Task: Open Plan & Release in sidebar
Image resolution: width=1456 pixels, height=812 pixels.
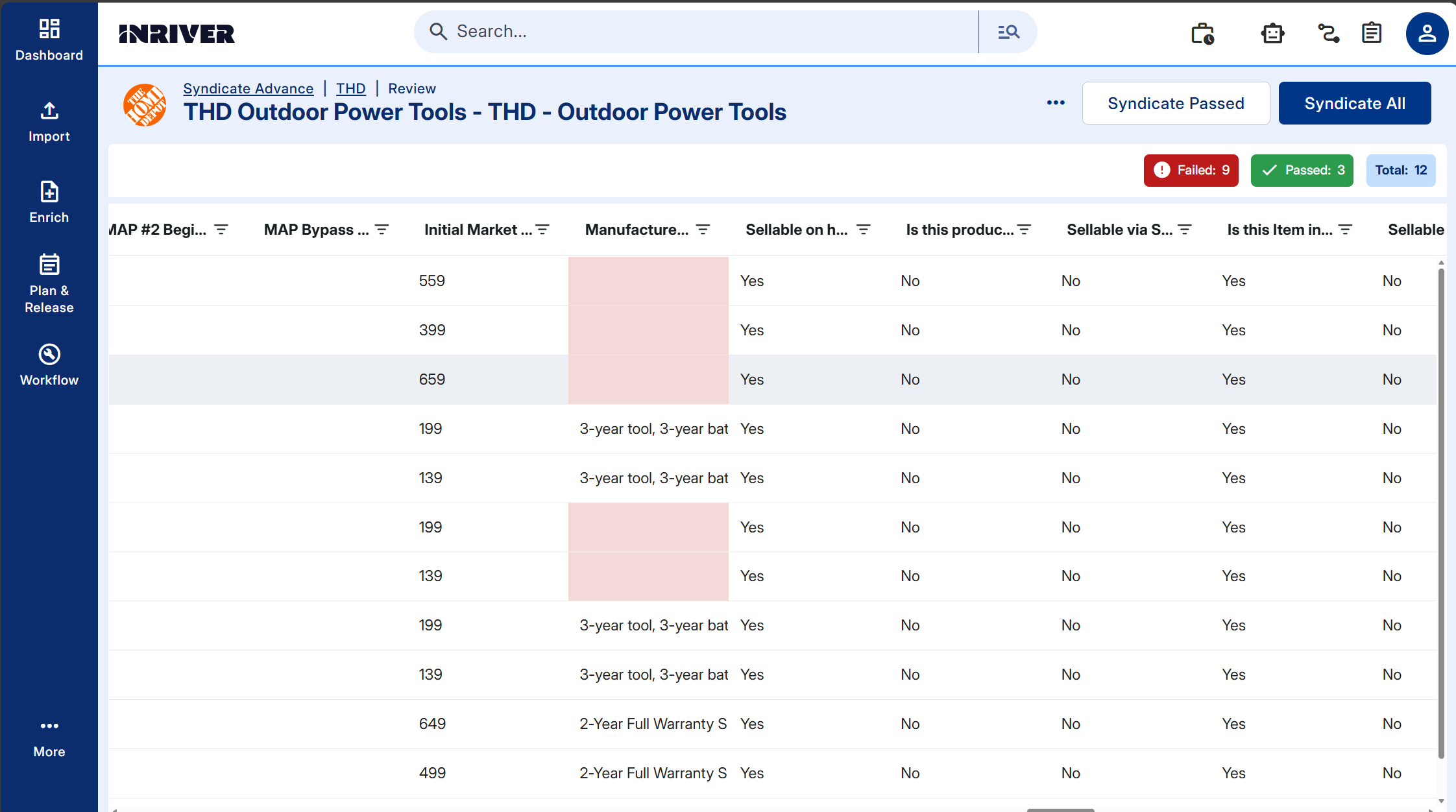Action: point(49,283)
